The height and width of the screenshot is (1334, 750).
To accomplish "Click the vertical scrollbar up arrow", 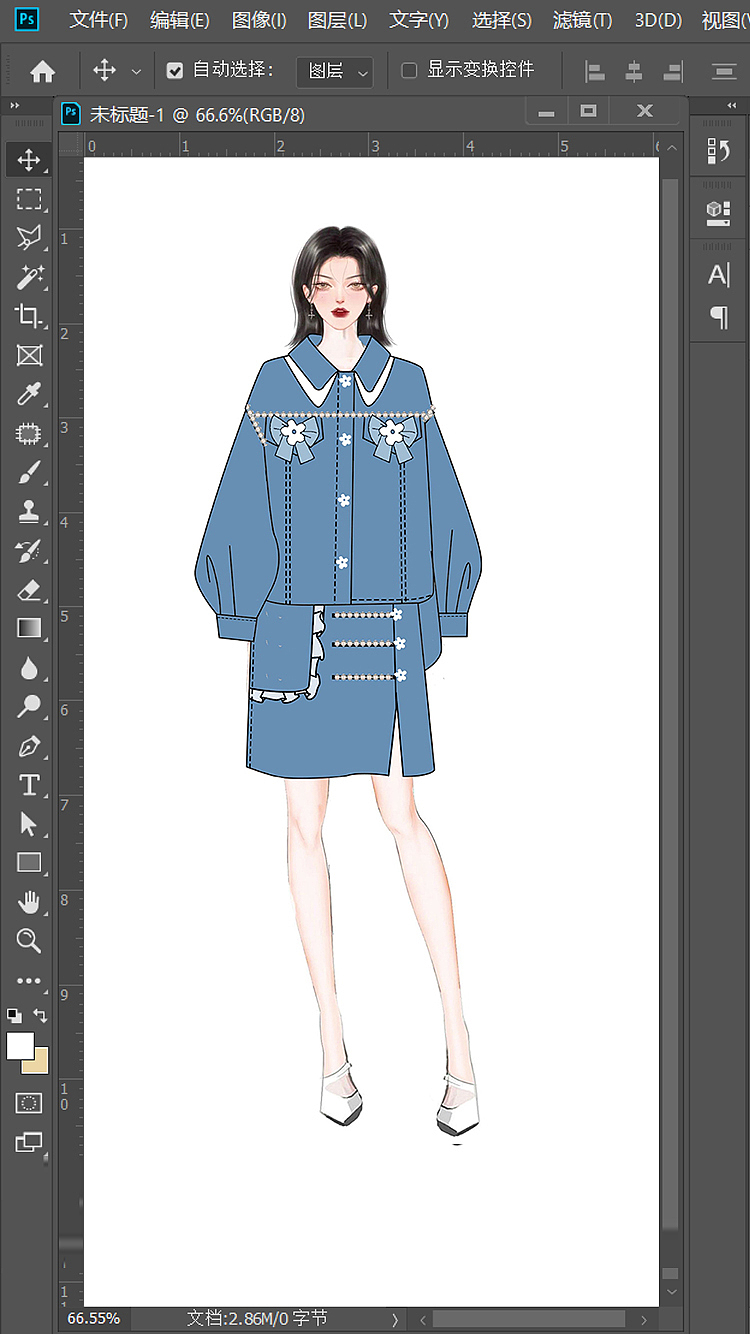I will pyautogui.click(x=671, y=148).
